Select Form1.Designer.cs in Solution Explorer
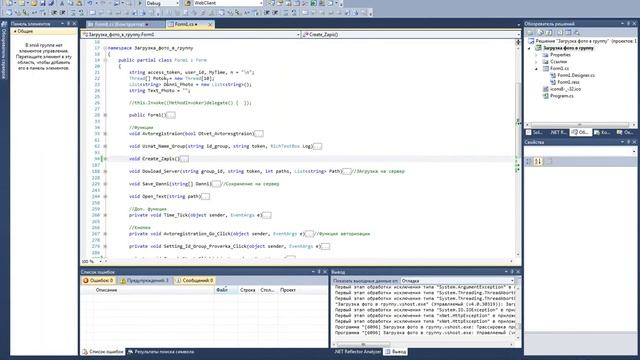 pyautogui.click(x=576, y=76)
